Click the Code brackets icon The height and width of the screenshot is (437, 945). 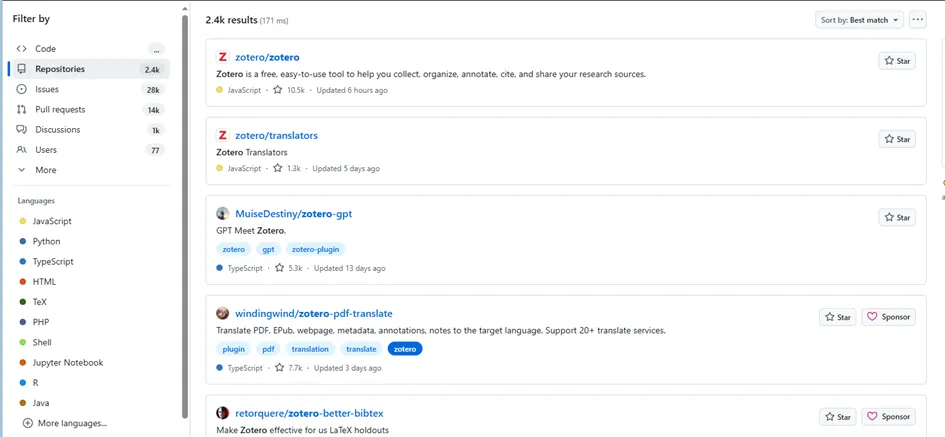(x=22, y=49)
